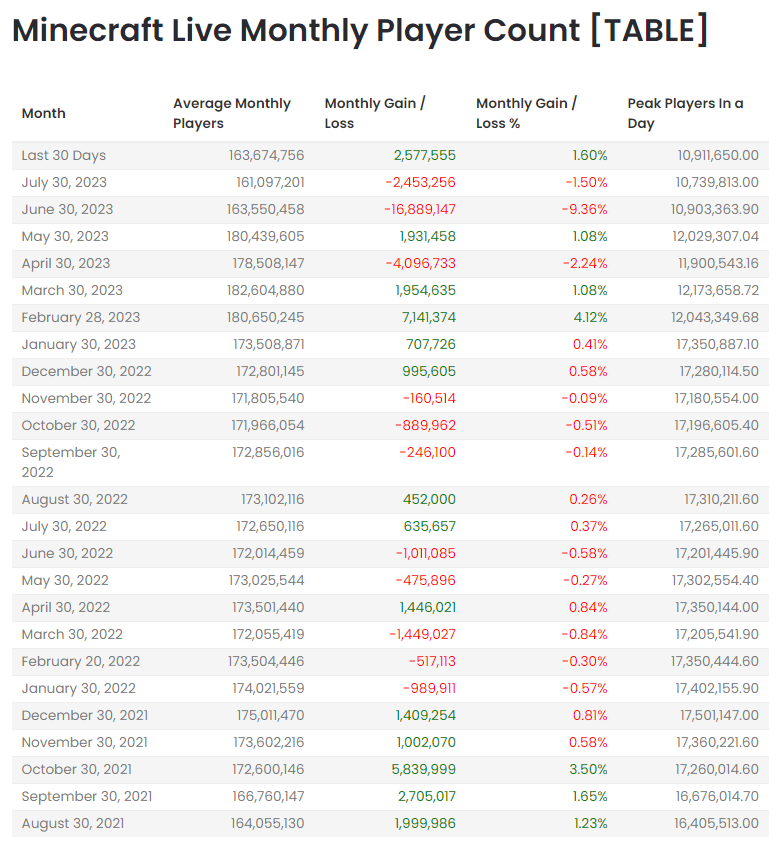Screen dimensions: 780x850
Task: Click the 3.50% percentage in October 2021 row
Action: pos(589,769)
